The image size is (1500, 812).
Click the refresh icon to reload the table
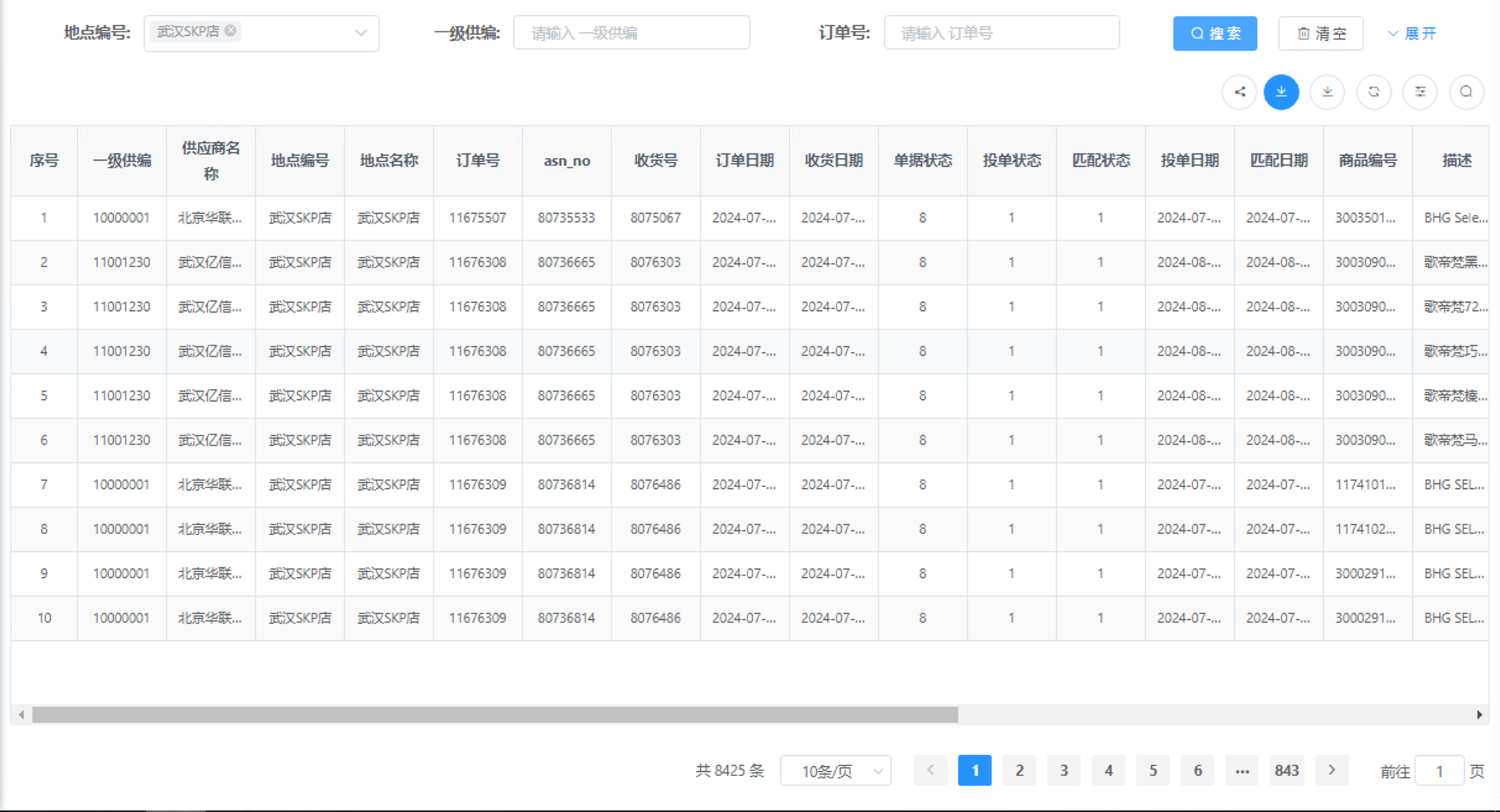[1373, 91]
